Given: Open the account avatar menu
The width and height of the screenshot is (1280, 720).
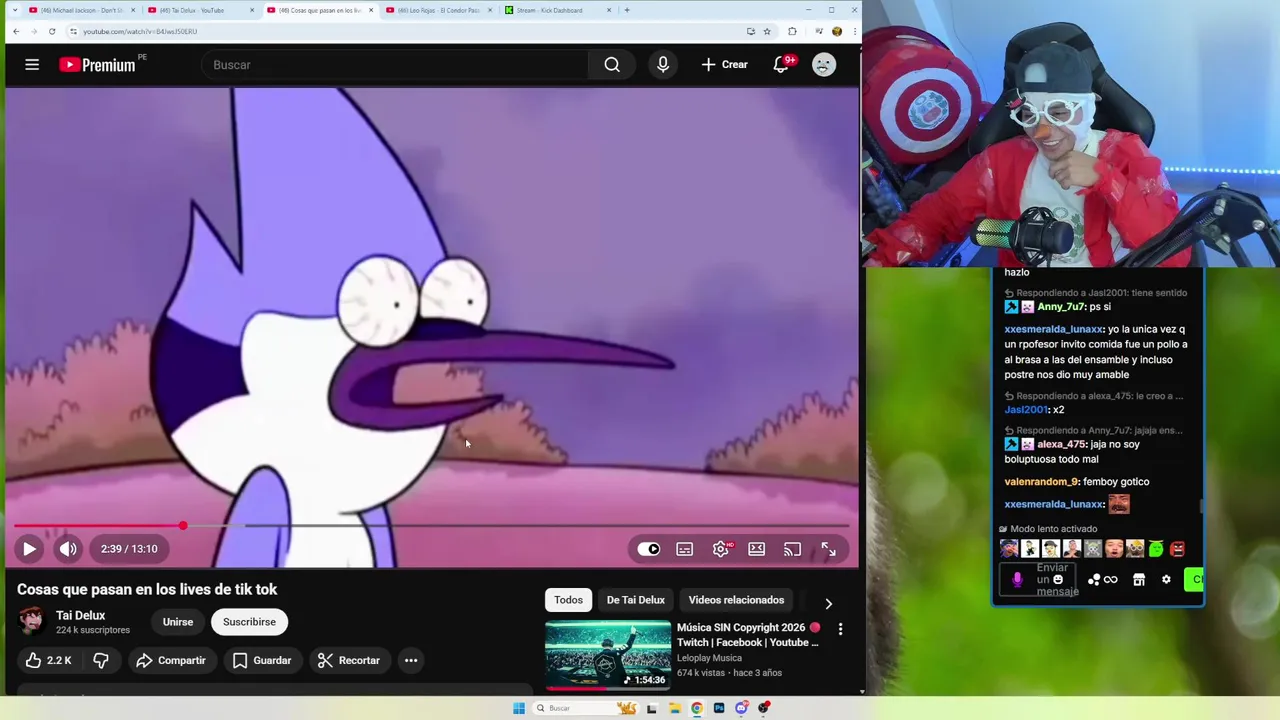Looking at the screenshot, I should (x=824, y=65).
